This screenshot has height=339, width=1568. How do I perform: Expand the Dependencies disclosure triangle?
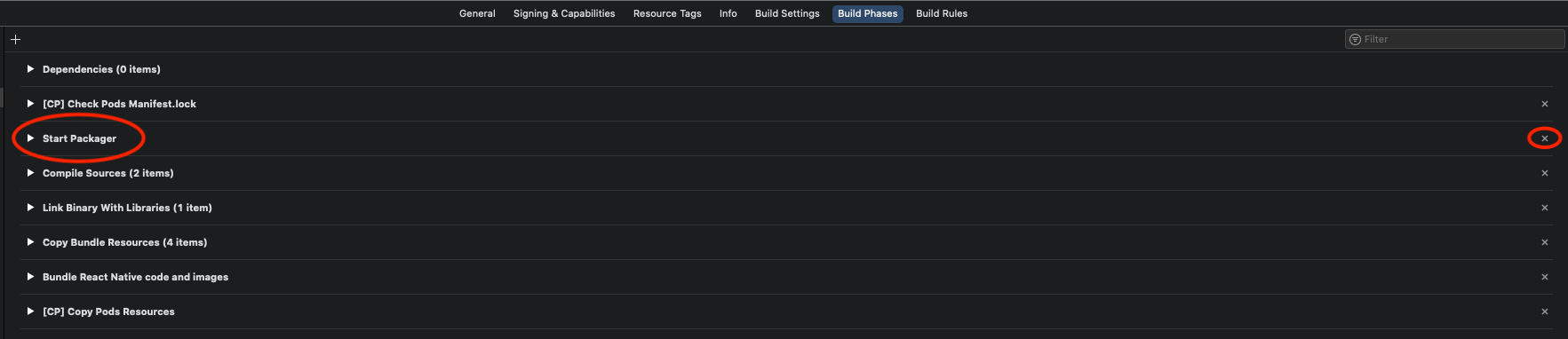(x=30, y=69)
